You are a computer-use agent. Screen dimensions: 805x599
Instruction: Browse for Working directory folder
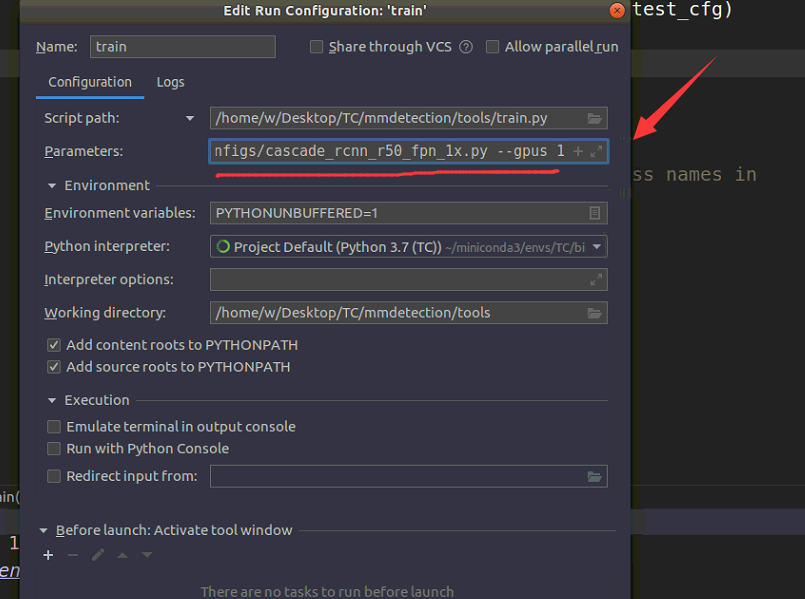(594, 313)
